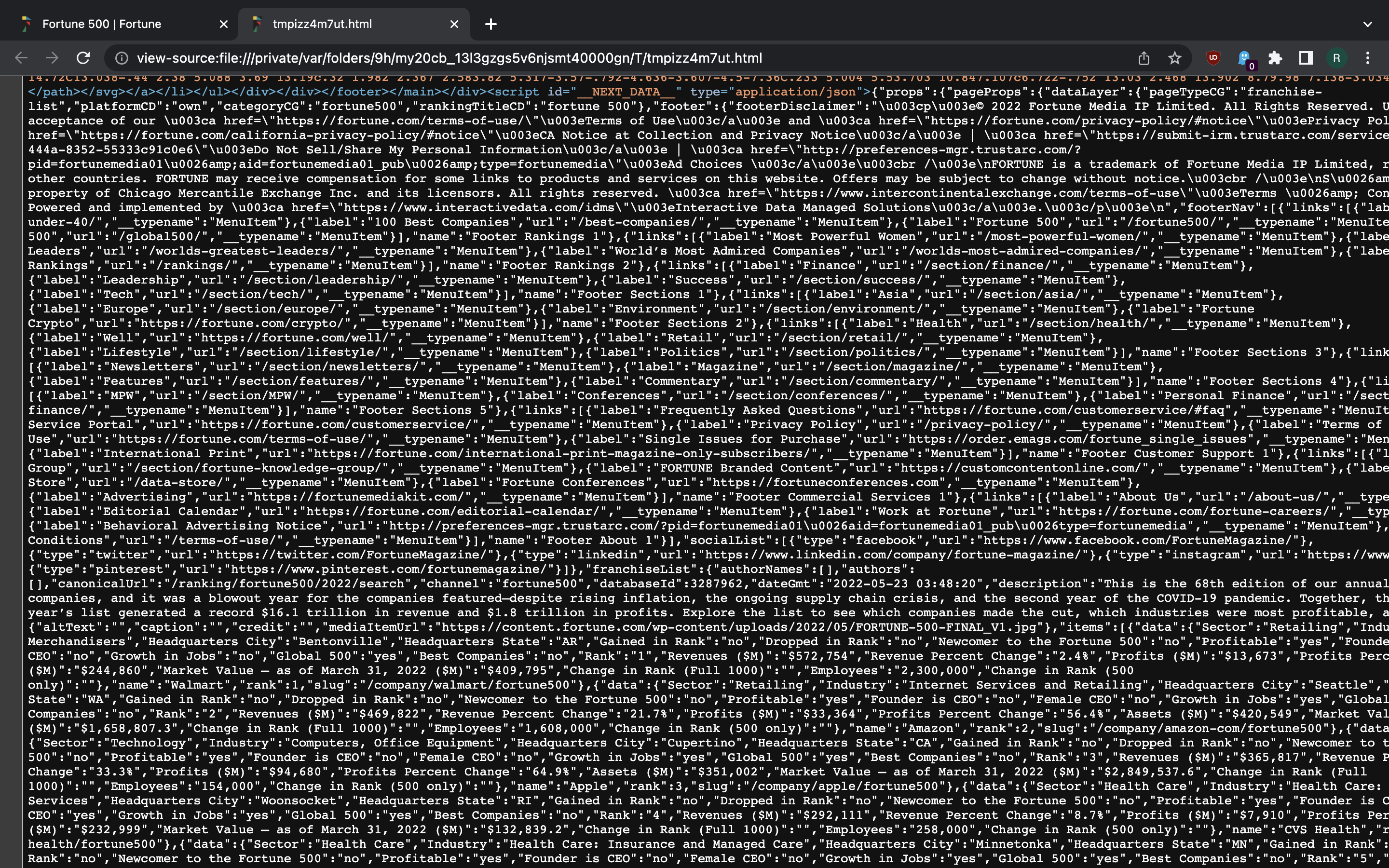Image resolution: width=1389 pixels, height=868 pixels.
Task: Open Chrome three-dot menu
Action: pyautogui.click(x=1368, y=58)
